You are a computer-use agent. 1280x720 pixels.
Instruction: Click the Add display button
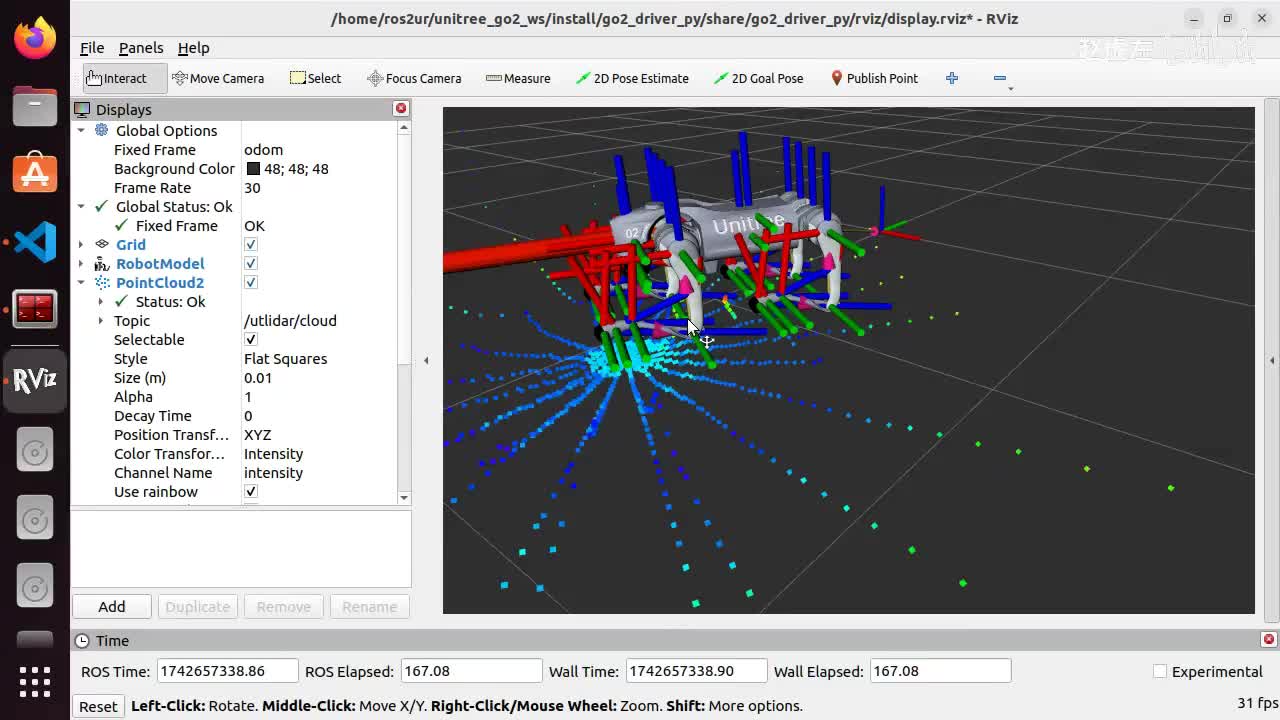112,607
